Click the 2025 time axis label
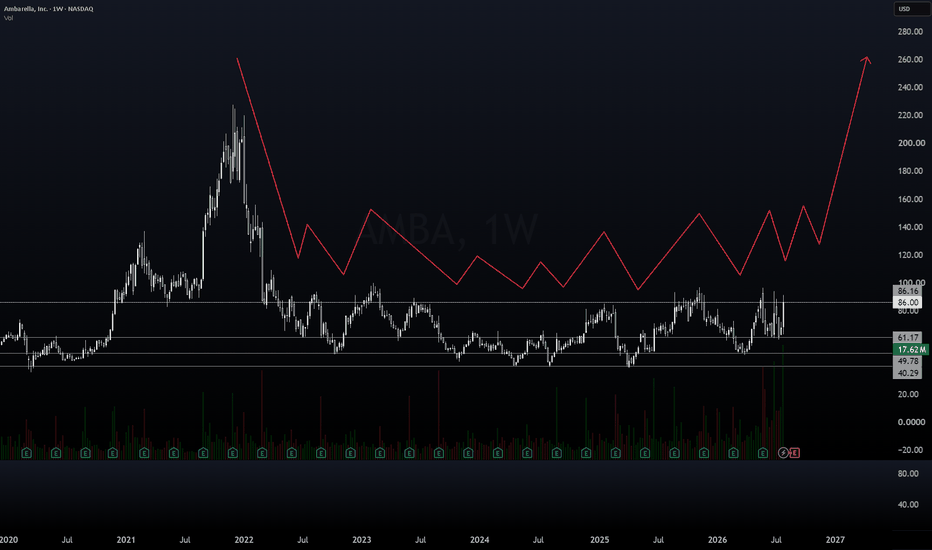The width and height of the screenshot is (932, 550). point(599,540)
